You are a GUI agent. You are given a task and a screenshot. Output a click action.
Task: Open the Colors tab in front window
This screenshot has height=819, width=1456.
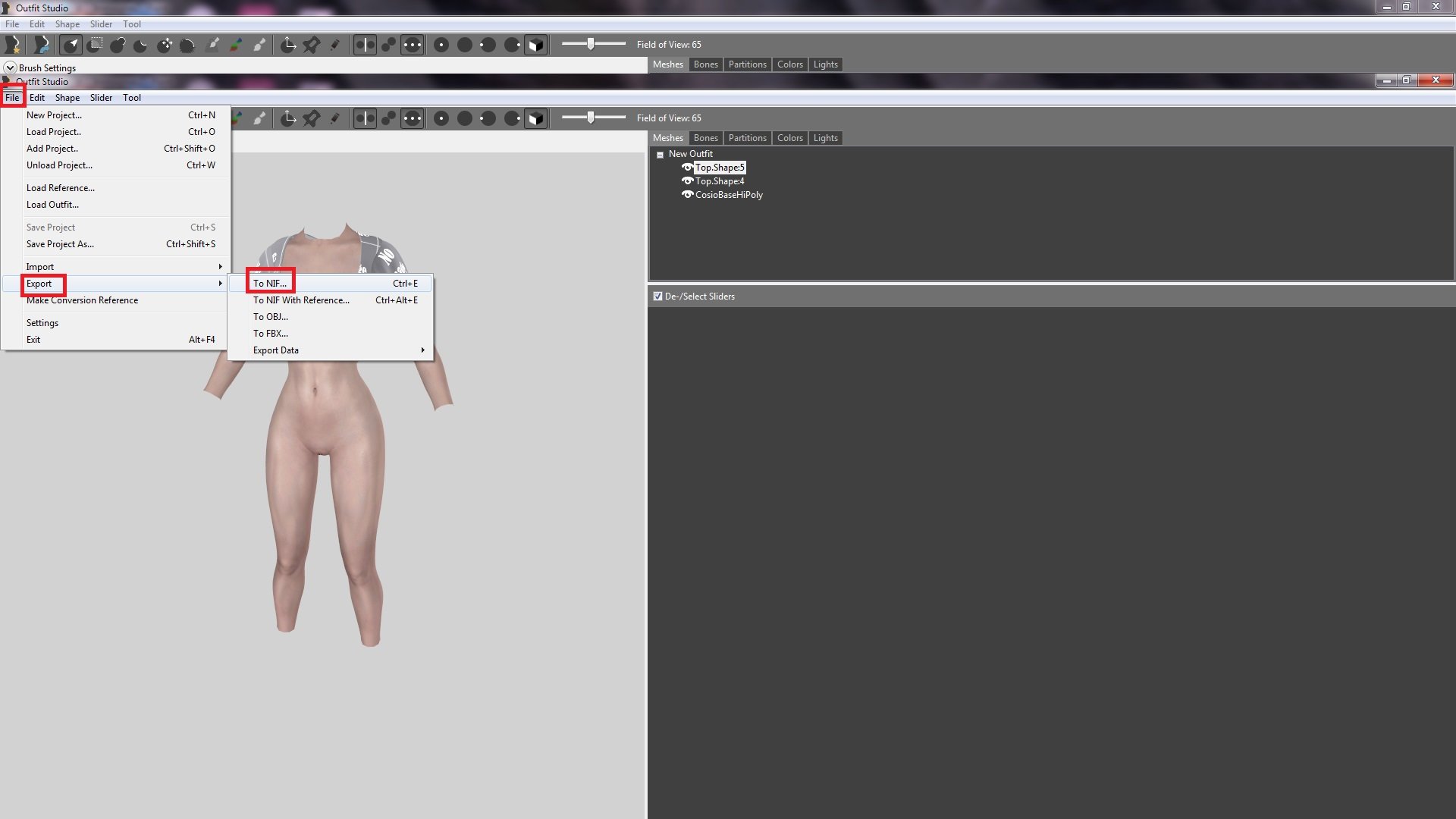pos(789,138)
